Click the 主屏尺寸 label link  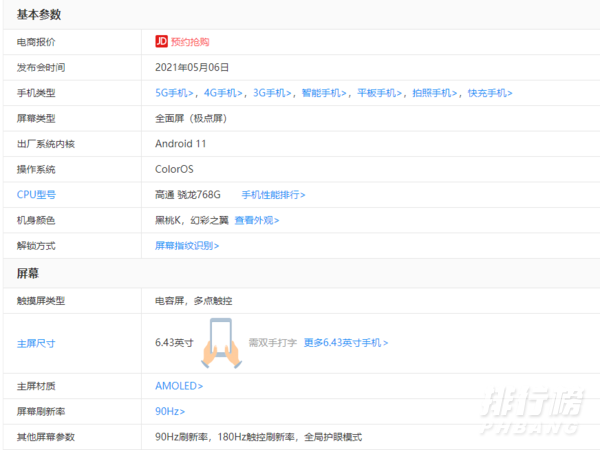36,344
